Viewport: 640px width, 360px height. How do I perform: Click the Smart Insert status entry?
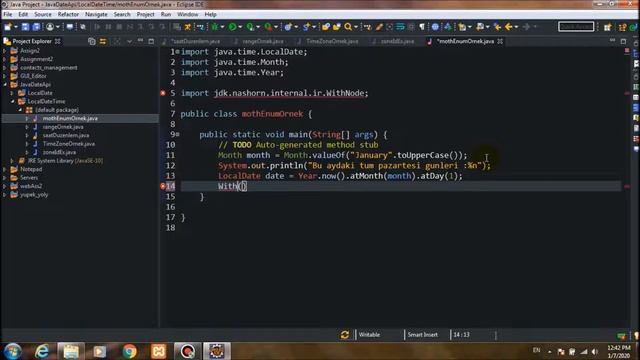[x=423, y=335]
